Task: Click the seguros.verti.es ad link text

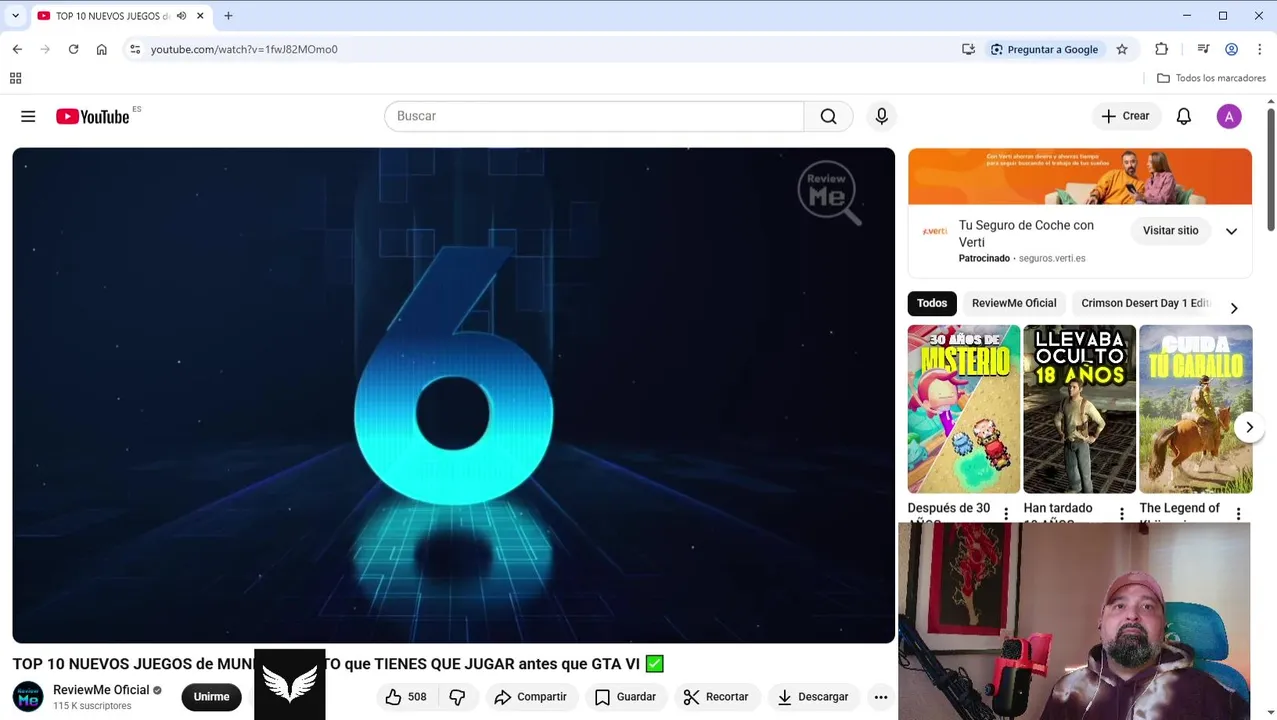Action: pos(1052,258)
